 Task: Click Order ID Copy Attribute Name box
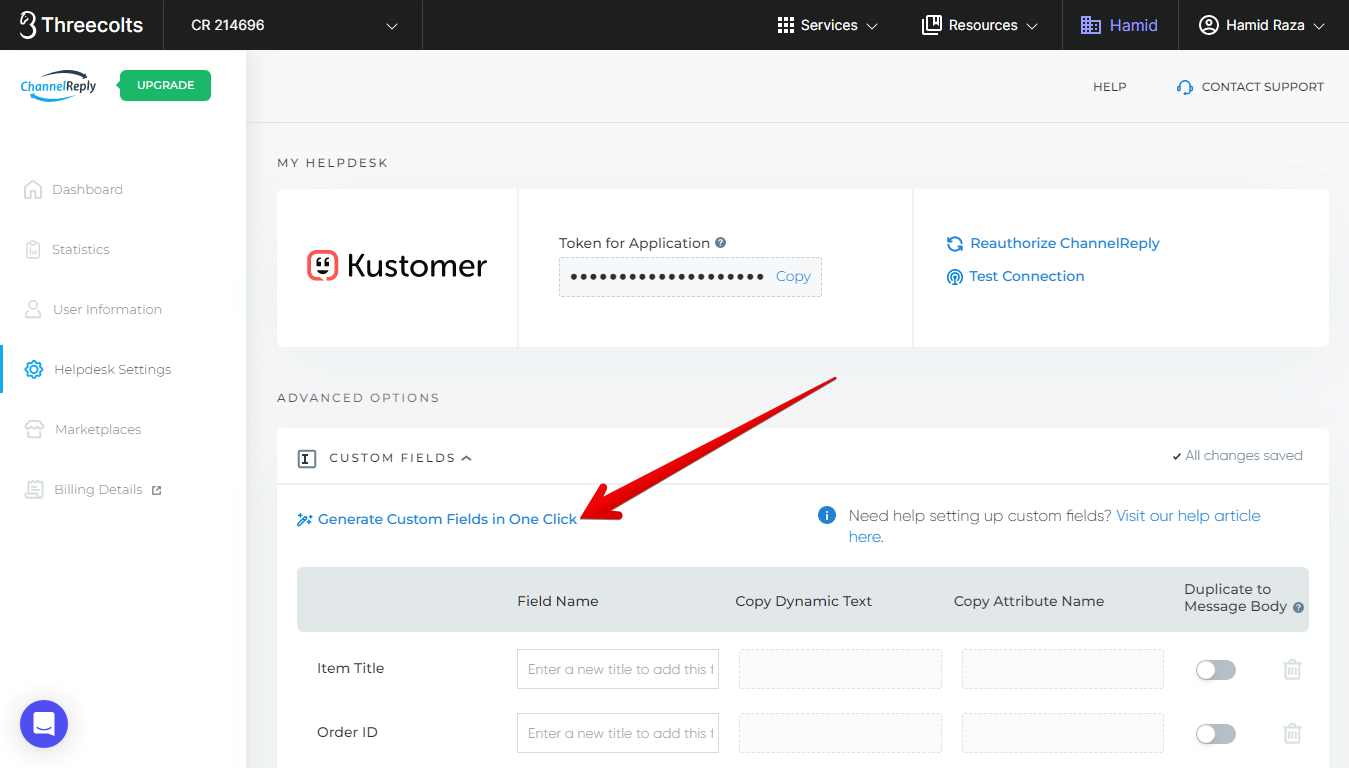1063,733
